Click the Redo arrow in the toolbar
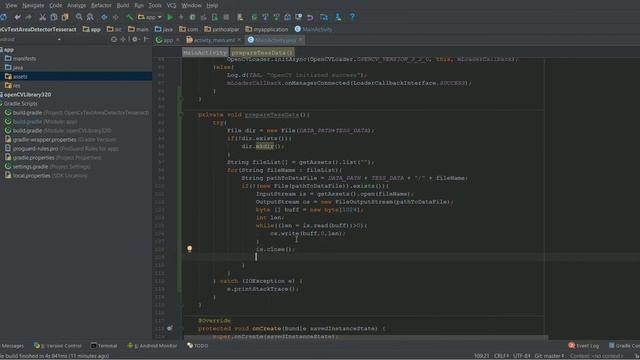The width and height of the screenshot is (640, 360). [28, 17]
